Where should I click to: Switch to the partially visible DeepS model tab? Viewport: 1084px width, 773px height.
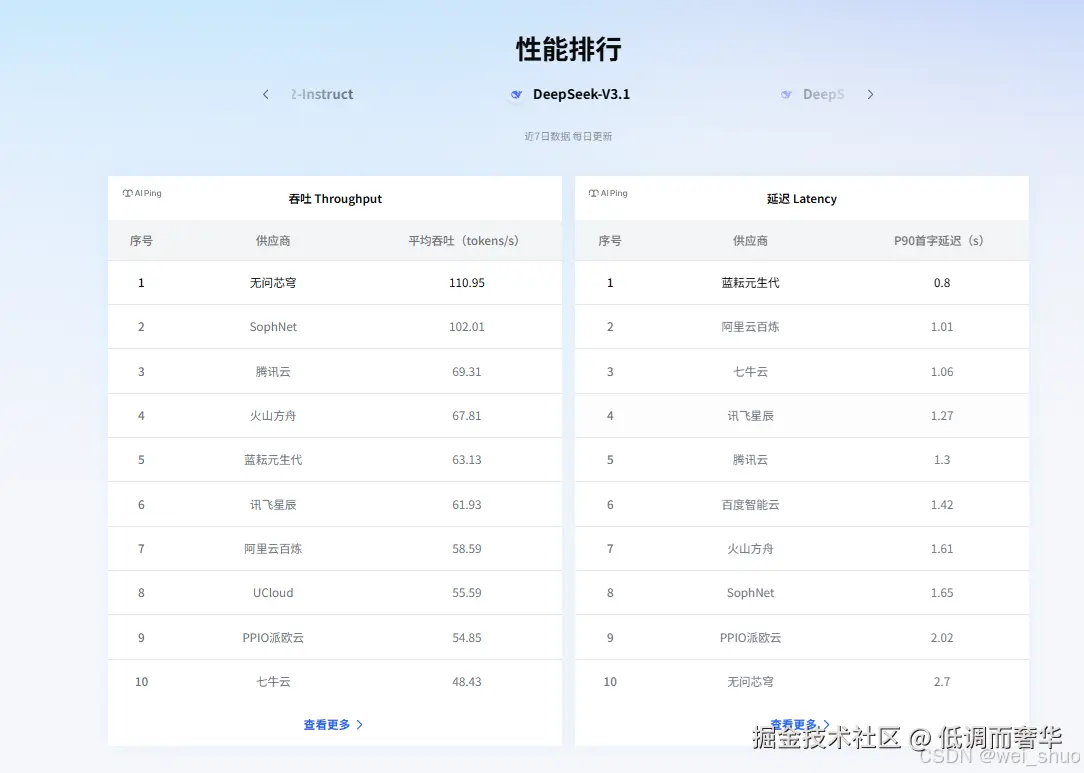coord(824,94)
